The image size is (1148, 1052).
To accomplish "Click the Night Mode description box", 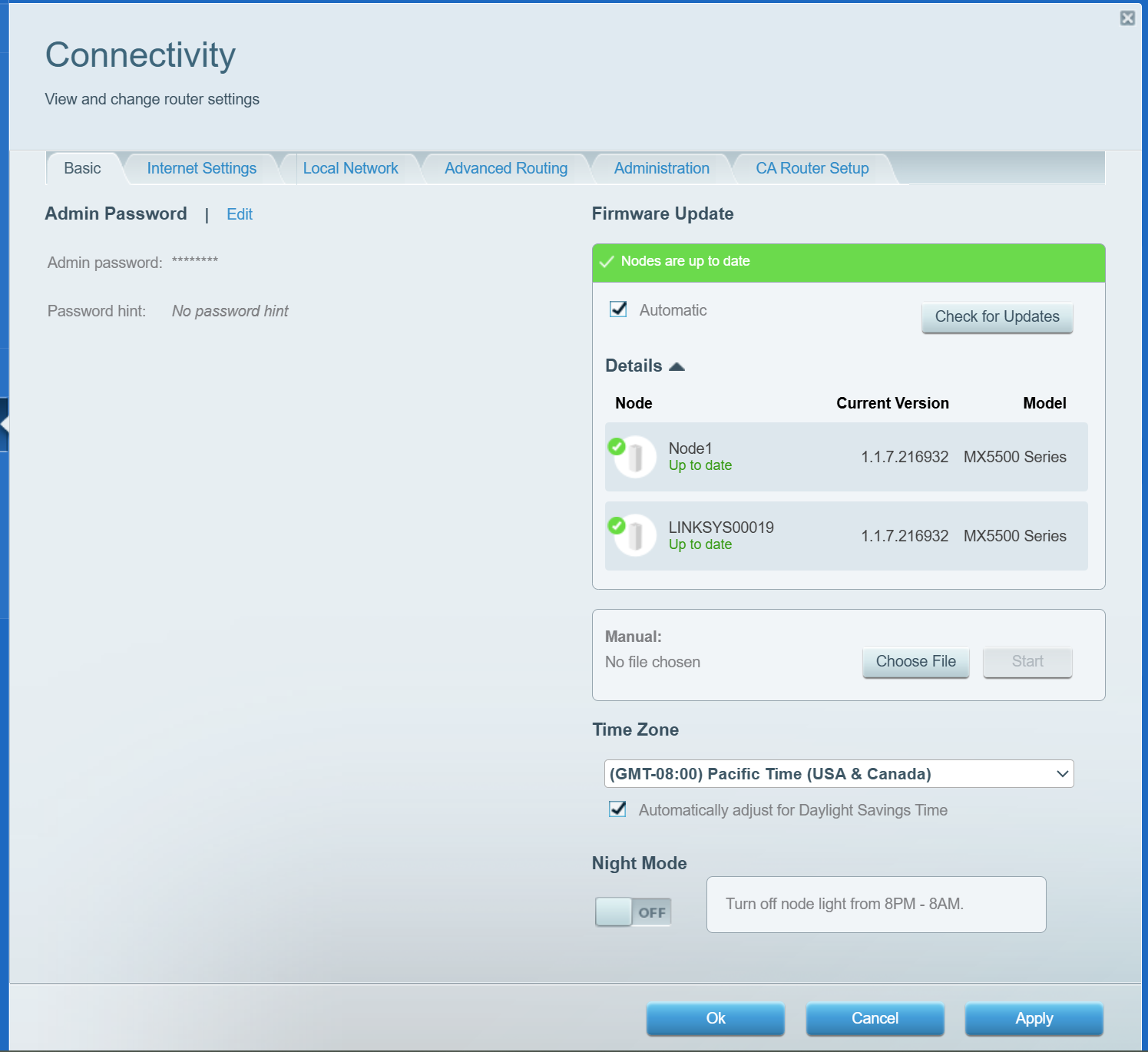I will [876, 905].
